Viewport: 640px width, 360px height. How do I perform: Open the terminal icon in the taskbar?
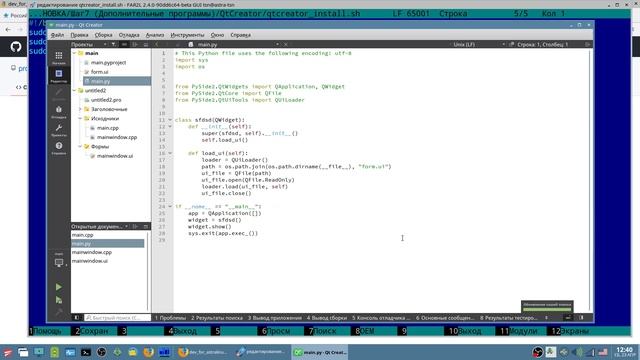[86, 352]
